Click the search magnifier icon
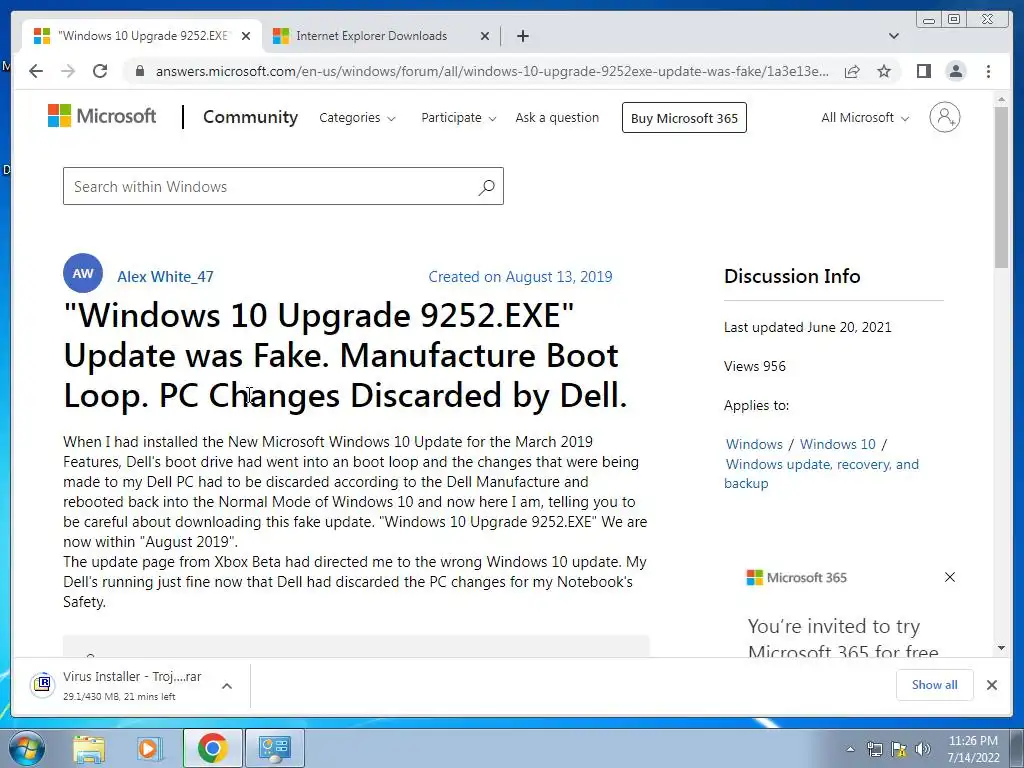Screen dimensions: 1024x768 click(x=487, y=187)
